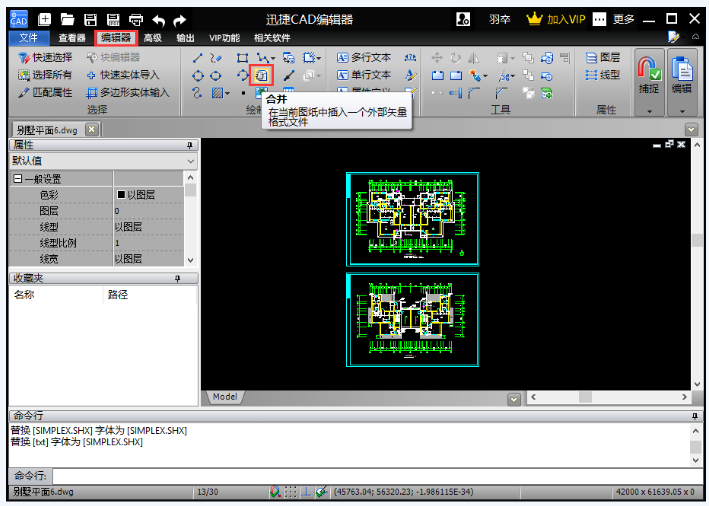Click the drawing horizontal scrollbar
The width and height of the screenshot is (709, 506).
pos(609,397)
